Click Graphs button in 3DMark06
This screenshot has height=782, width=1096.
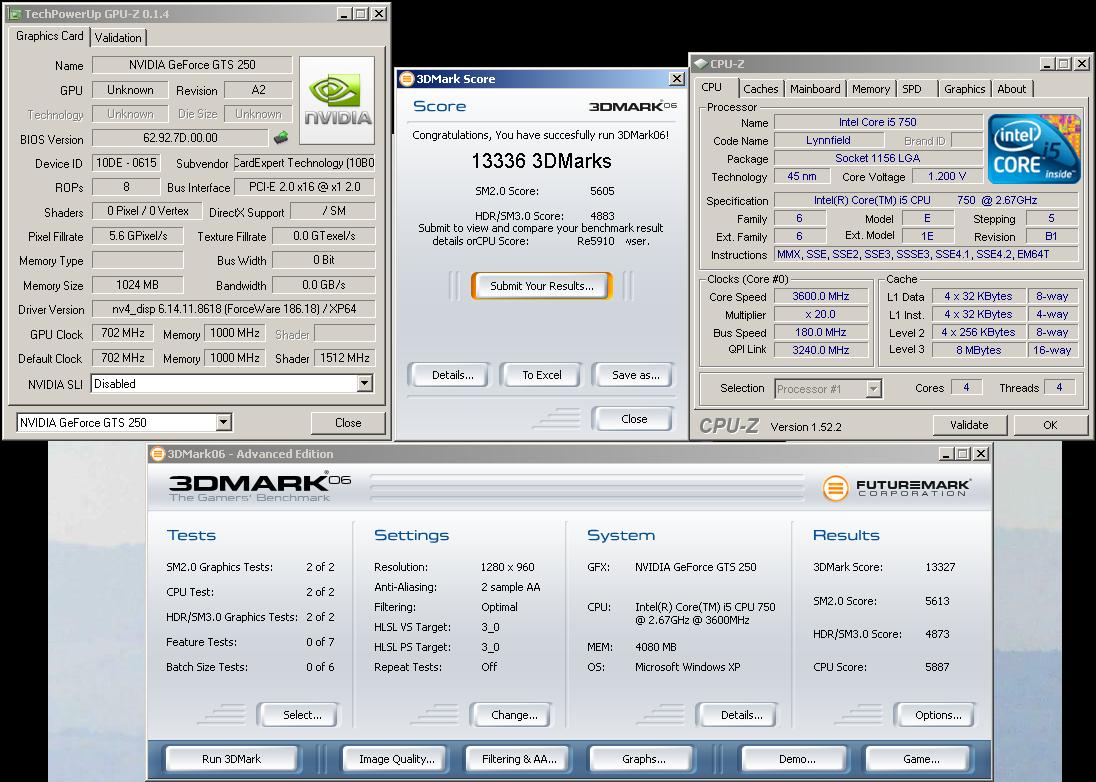[x=643, y=759]
